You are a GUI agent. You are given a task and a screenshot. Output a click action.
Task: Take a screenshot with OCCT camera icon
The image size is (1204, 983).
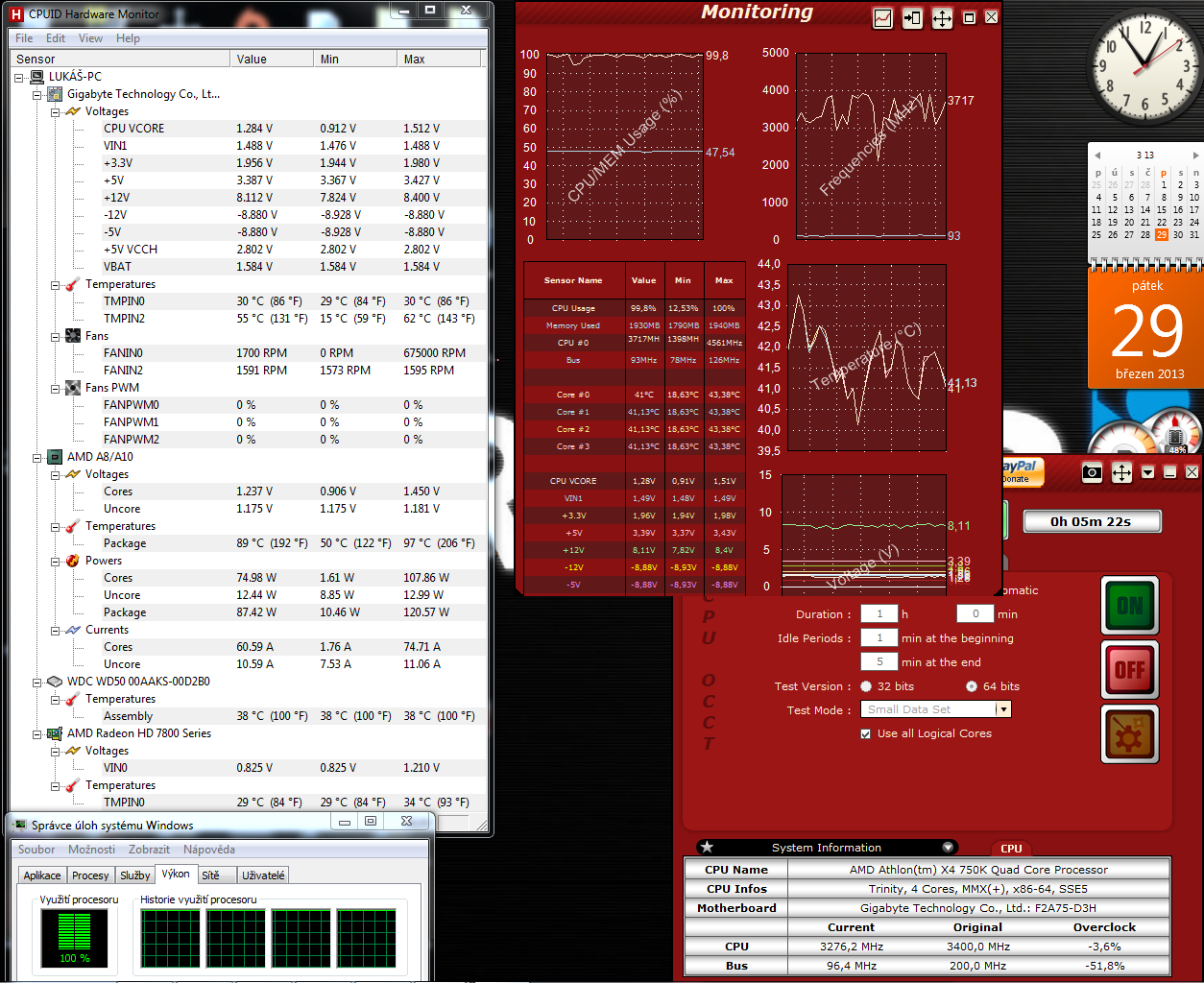pyautogui.click(x=1092, y=472)
